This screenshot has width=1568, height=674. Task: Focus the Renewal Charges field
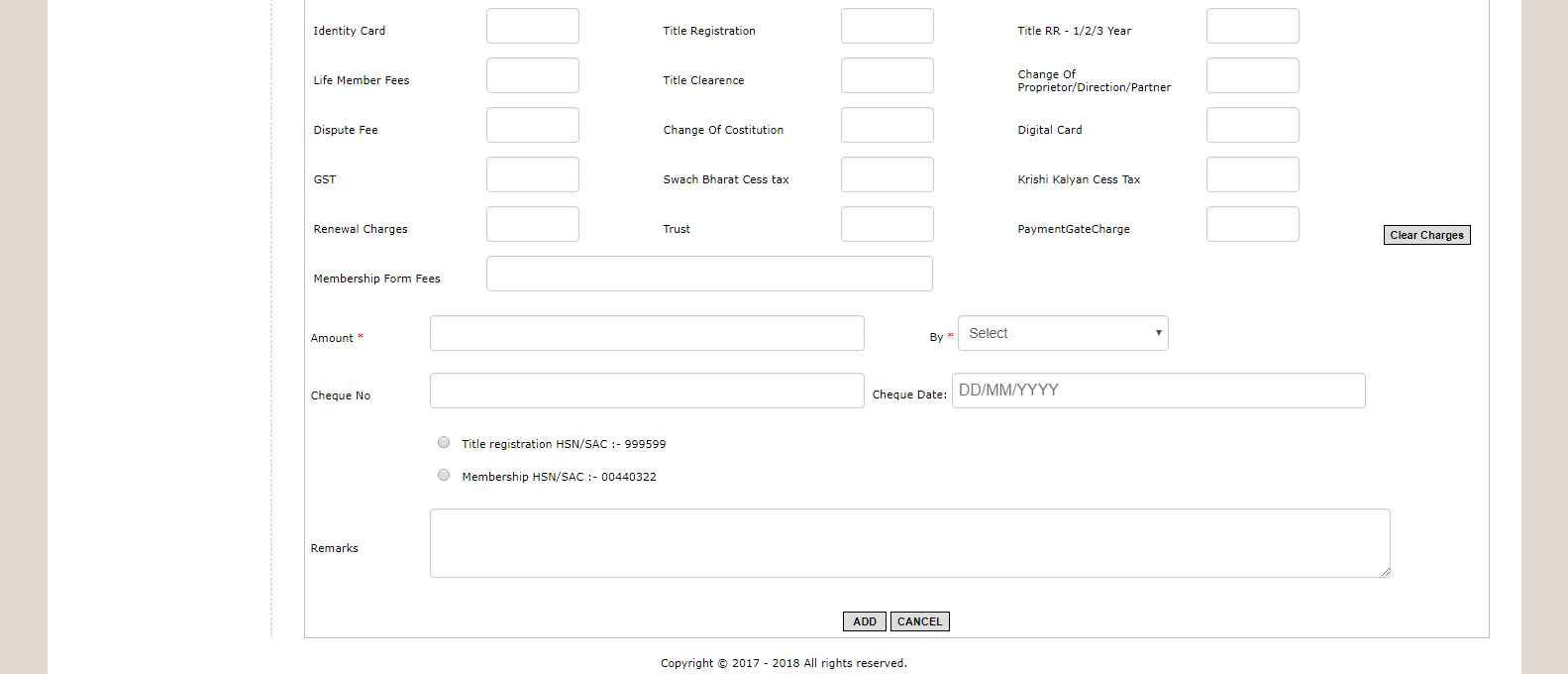point(532,224)
